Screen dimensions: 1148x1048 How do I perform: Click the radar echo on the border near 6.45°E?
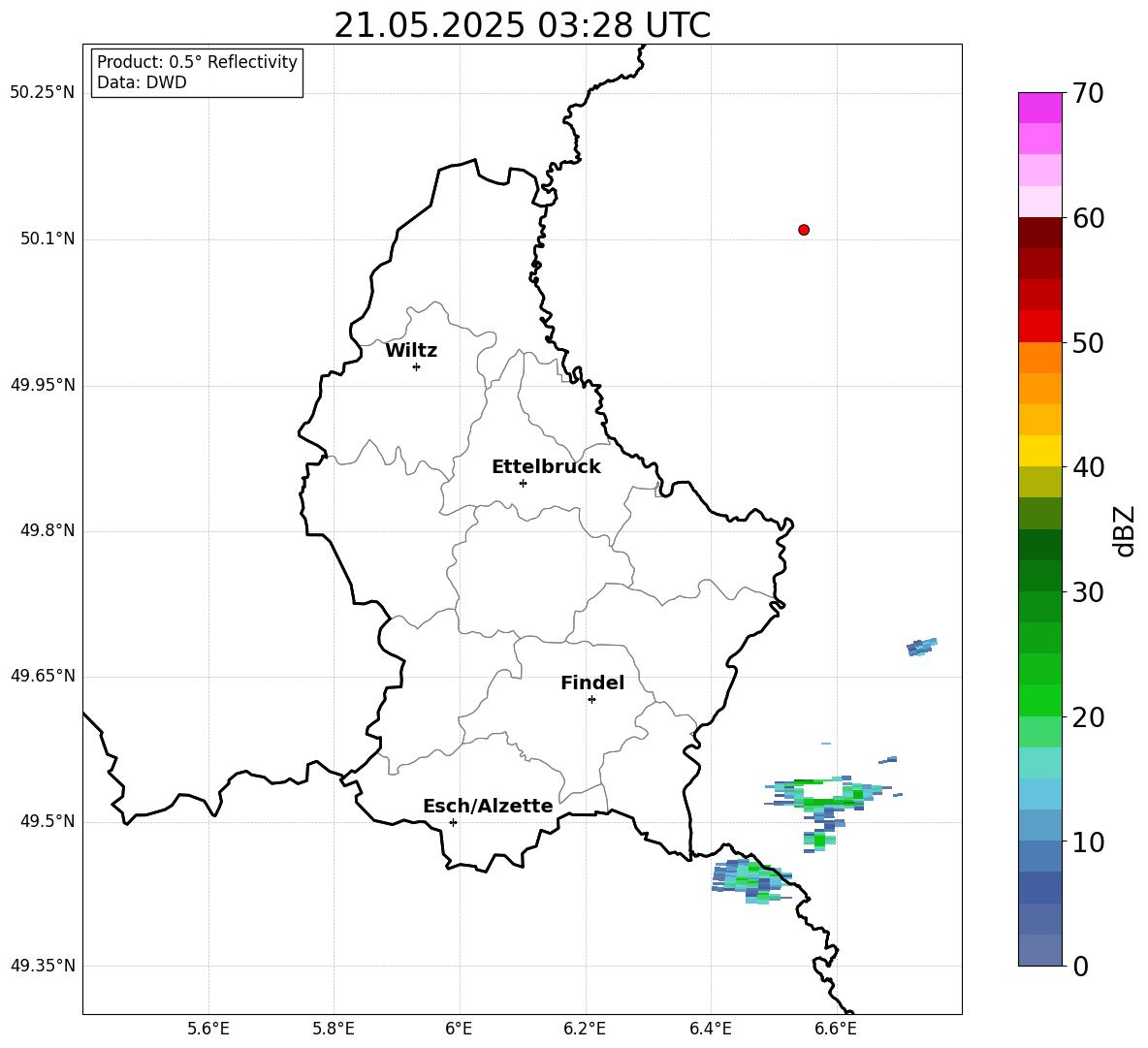point(752,882)
